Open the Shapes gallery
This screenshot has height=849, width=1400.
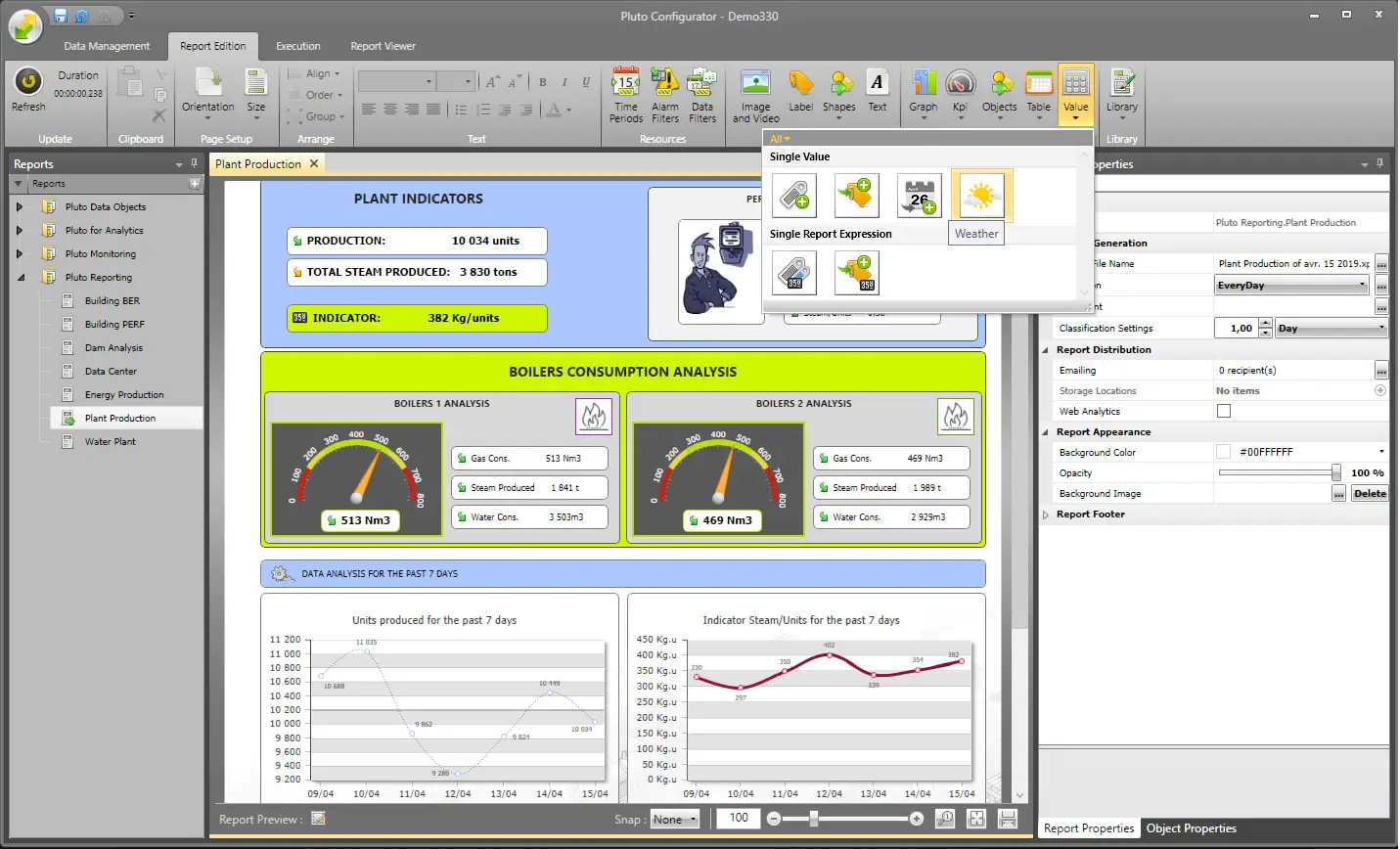point(839,95)
